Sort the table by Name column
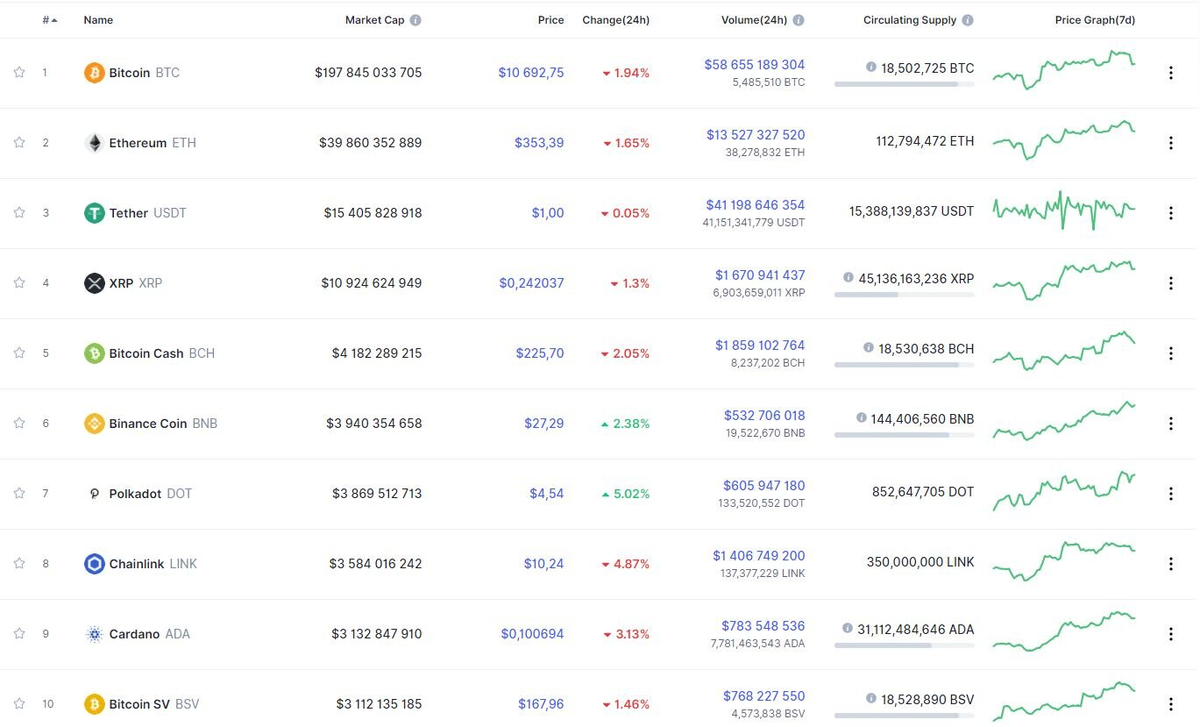This screenshot has height=727, width=1200. (98, 20)
